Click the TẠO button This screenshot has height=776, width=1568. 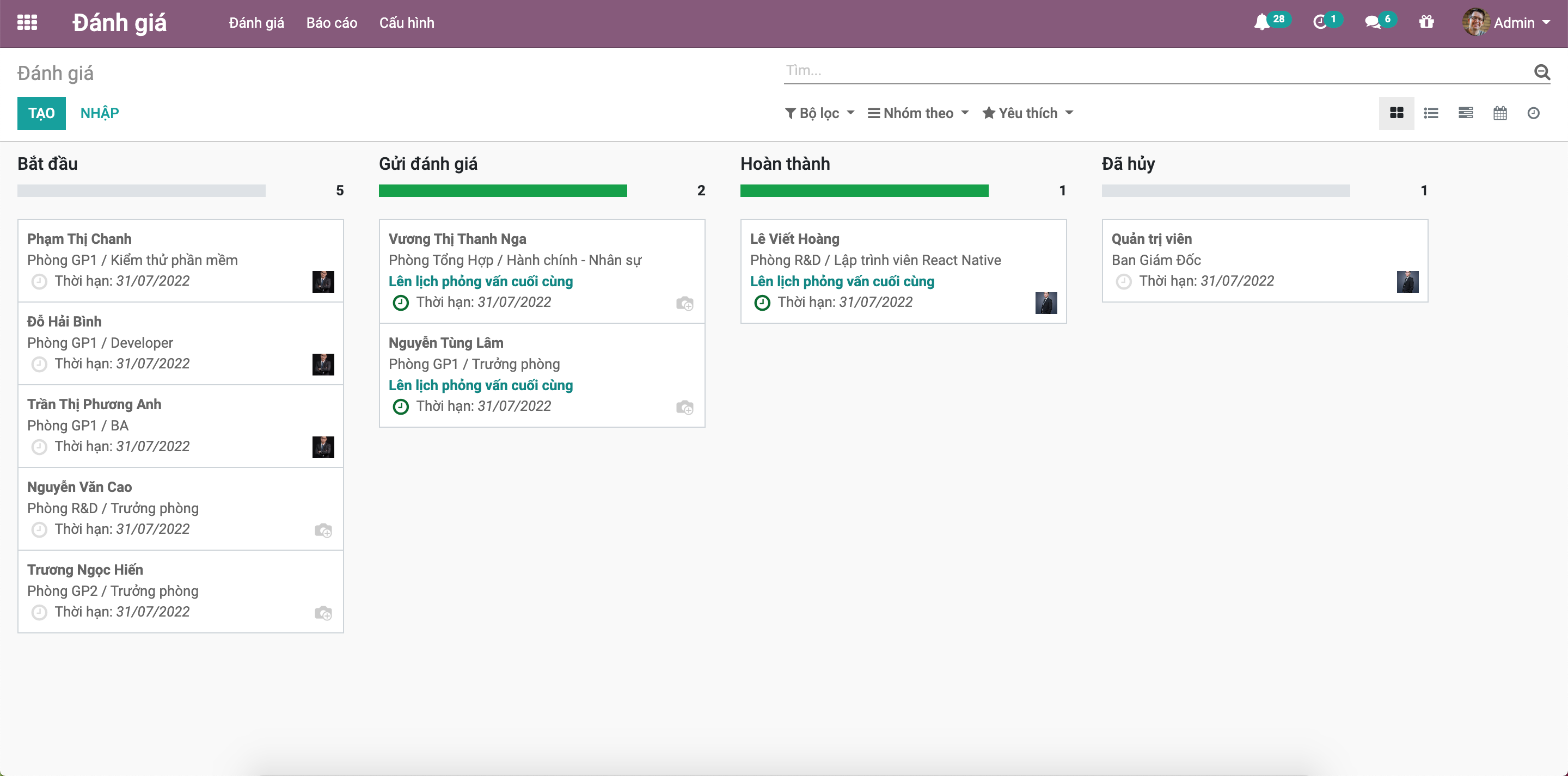(x=41, y=113)
